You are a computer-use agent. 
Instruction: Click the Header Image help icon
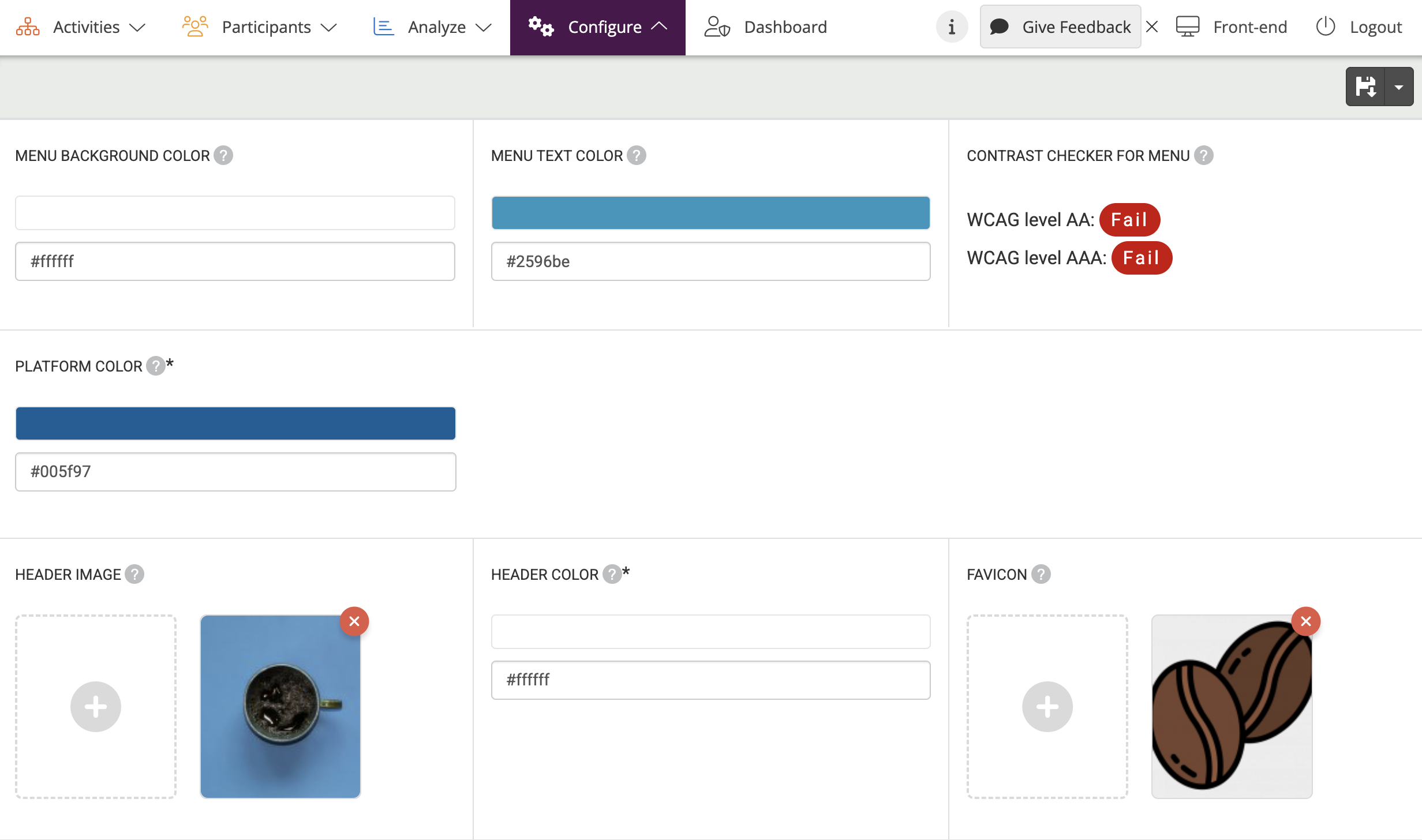(134, 574)
